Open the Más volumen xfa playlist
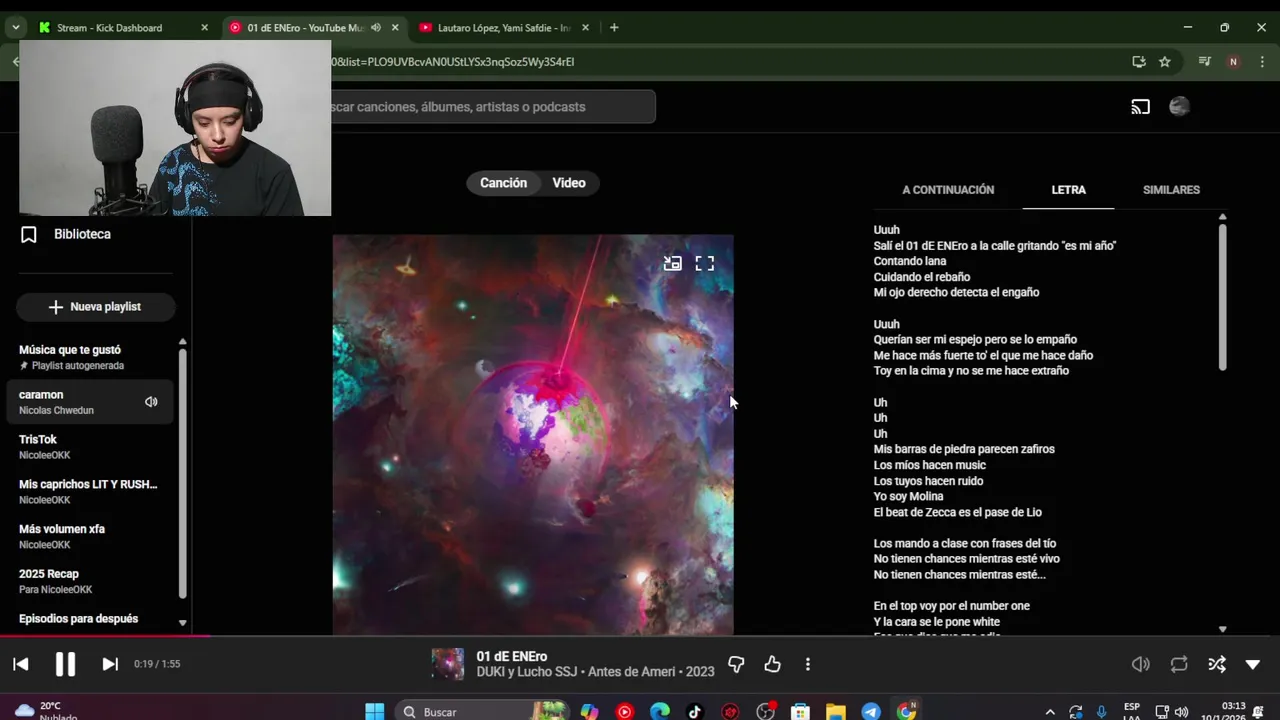Image resolution: width=1280 pixels, height=720 pixels. 90,537
